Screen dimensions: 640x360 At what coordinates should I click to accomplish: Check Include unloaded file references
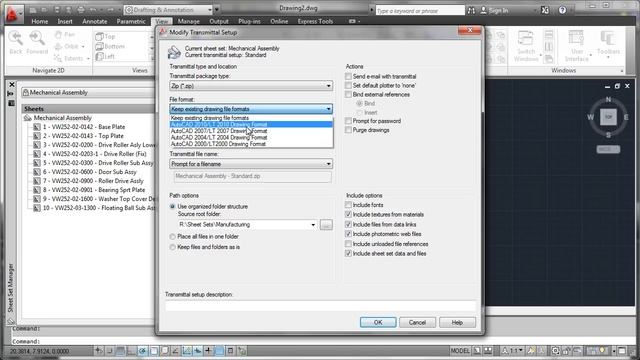[x=348, y=244]
